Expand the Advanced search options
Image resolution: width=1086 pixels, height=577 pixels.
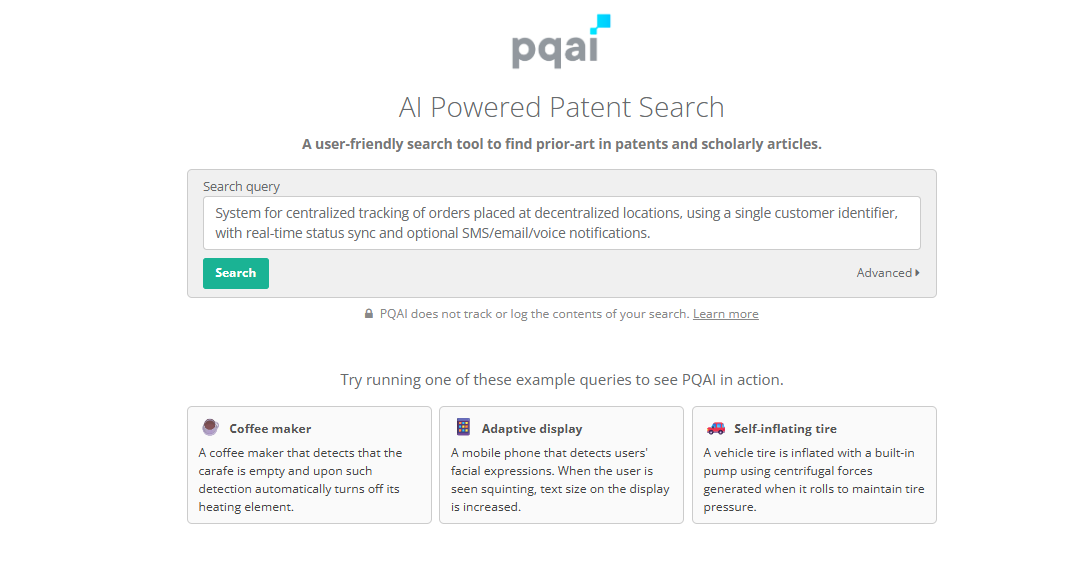coord(888,273)
